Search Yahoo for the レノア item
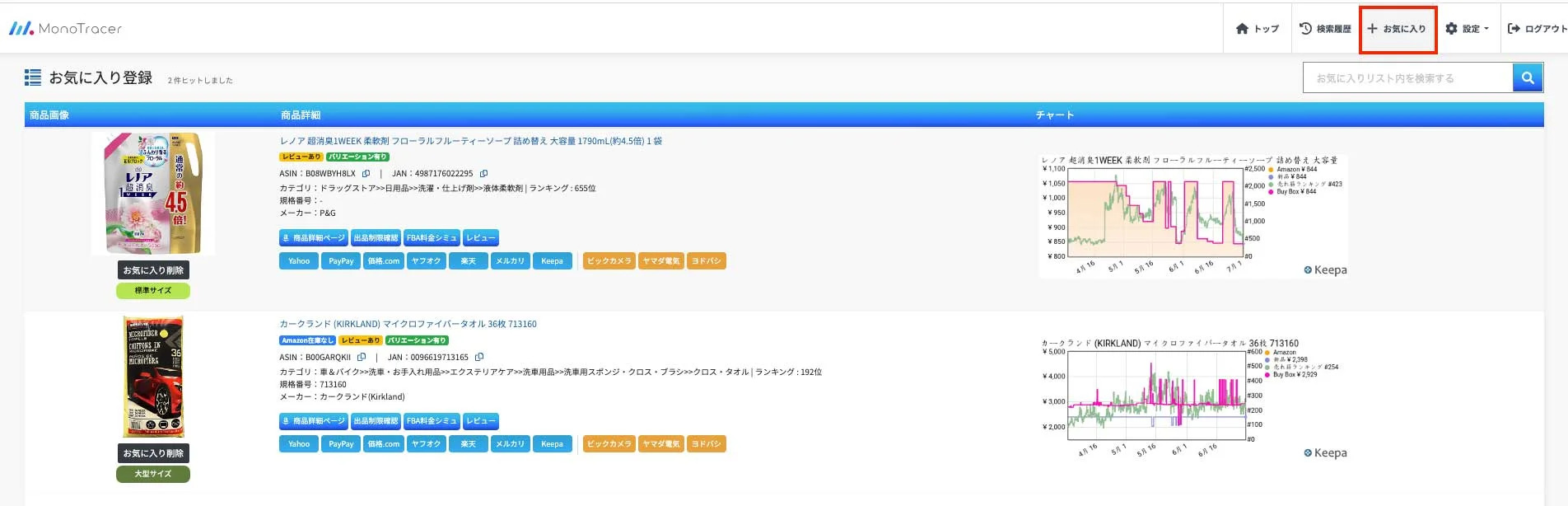Screen dimensions: 1568x506 [x=299, y=261]
